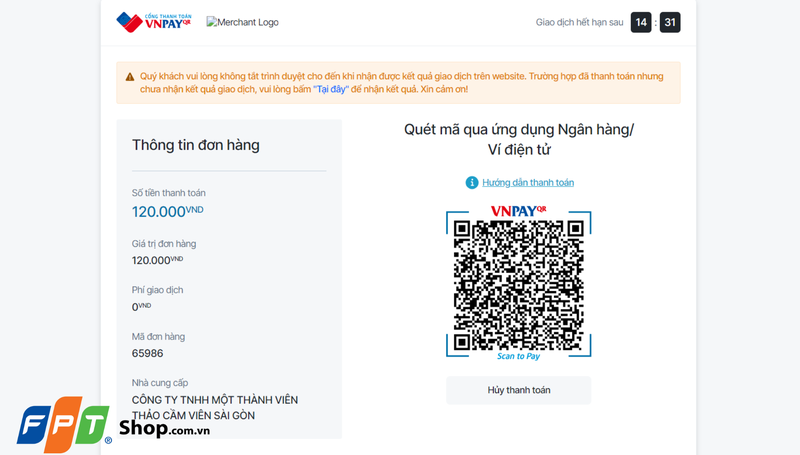Click the warning triangle icon in notice
Screen dimensions: 800x455
(130, 77)
